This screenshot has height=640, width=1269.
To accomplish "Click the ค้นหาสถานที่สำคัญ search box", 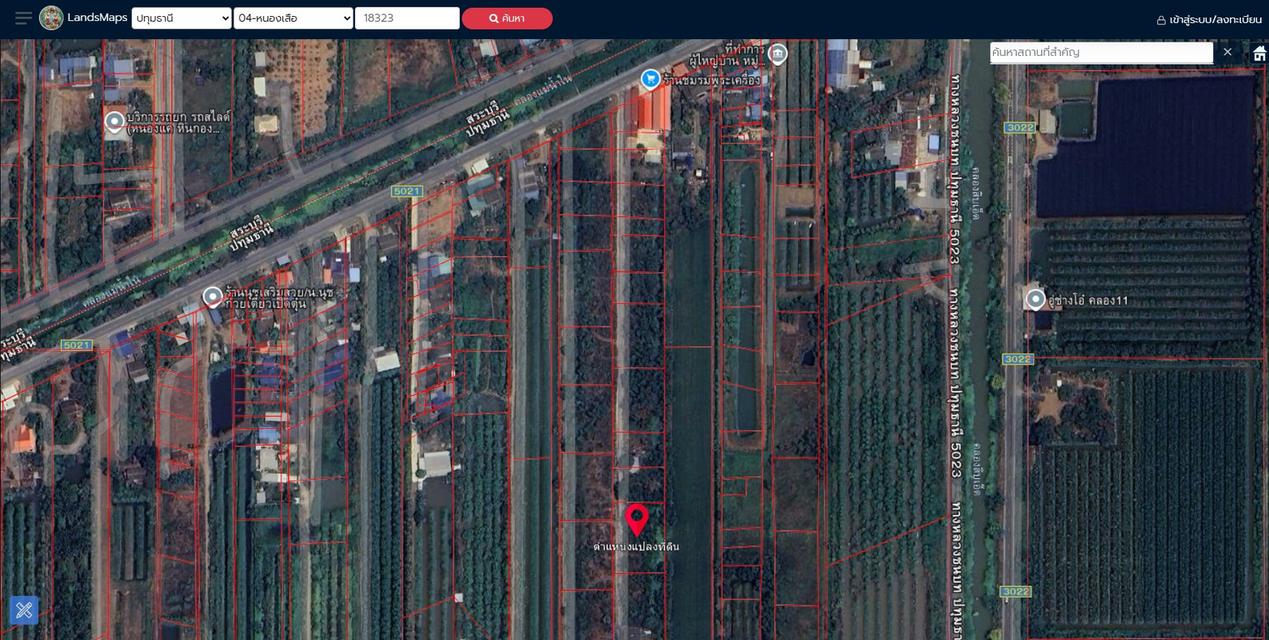I will (x=1100, y=51).
